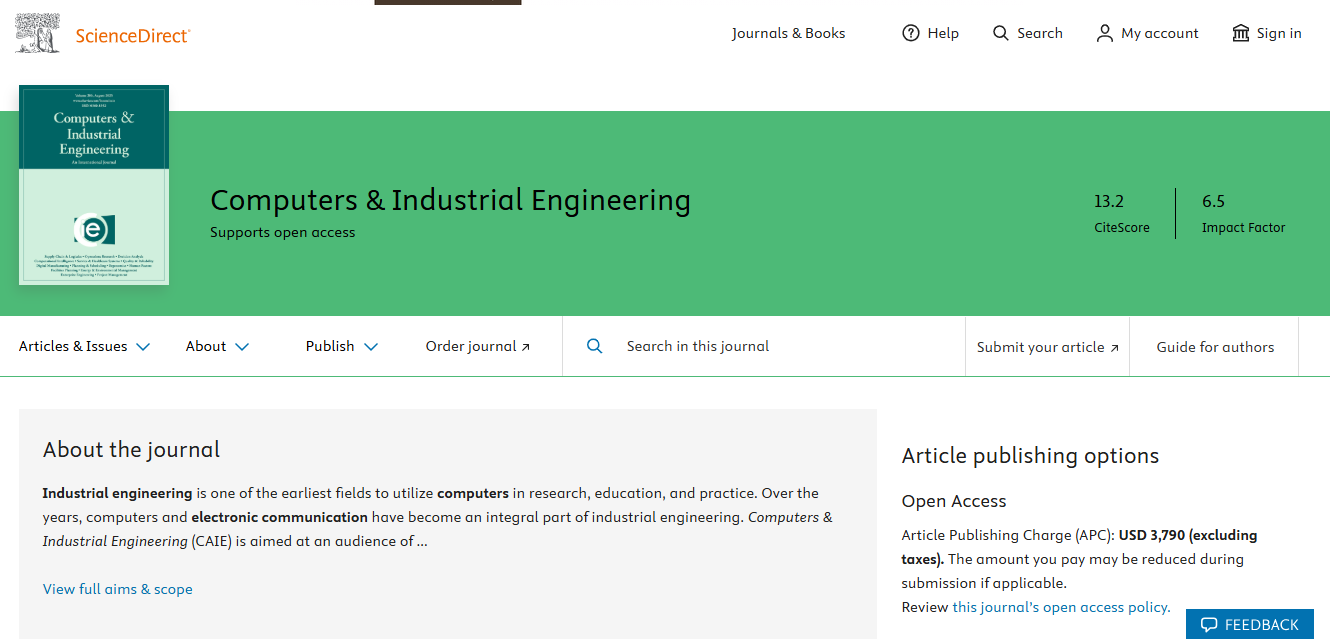1330x639 pixels.
Task: Select the Sign in link
Action: pos(1279,33)
